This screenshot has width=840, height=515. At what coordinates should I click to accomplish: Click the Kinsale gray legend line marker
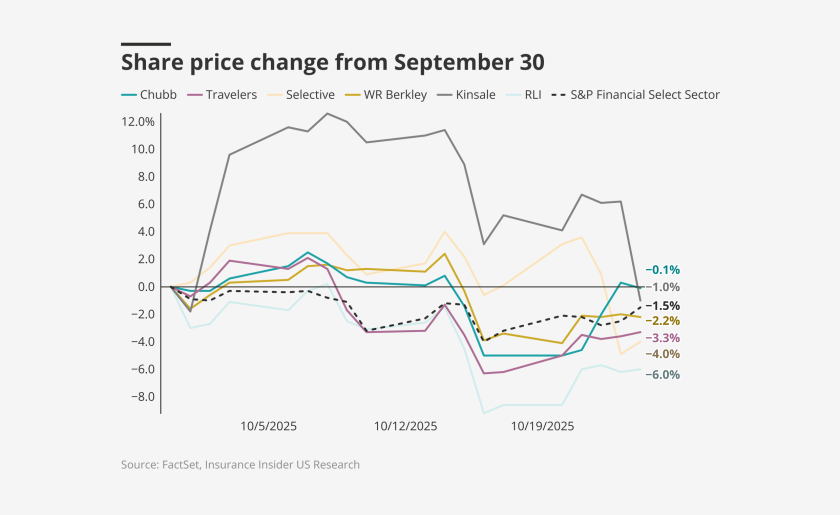click(442, 95)
